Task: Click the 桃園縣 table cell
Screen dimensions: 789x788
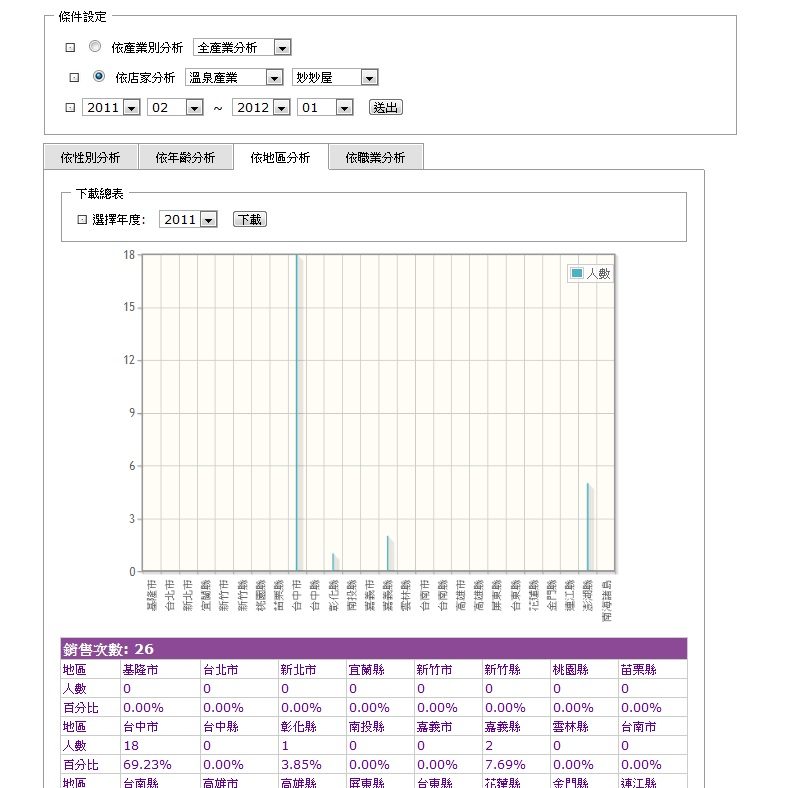Action: (x=584, y=669)
